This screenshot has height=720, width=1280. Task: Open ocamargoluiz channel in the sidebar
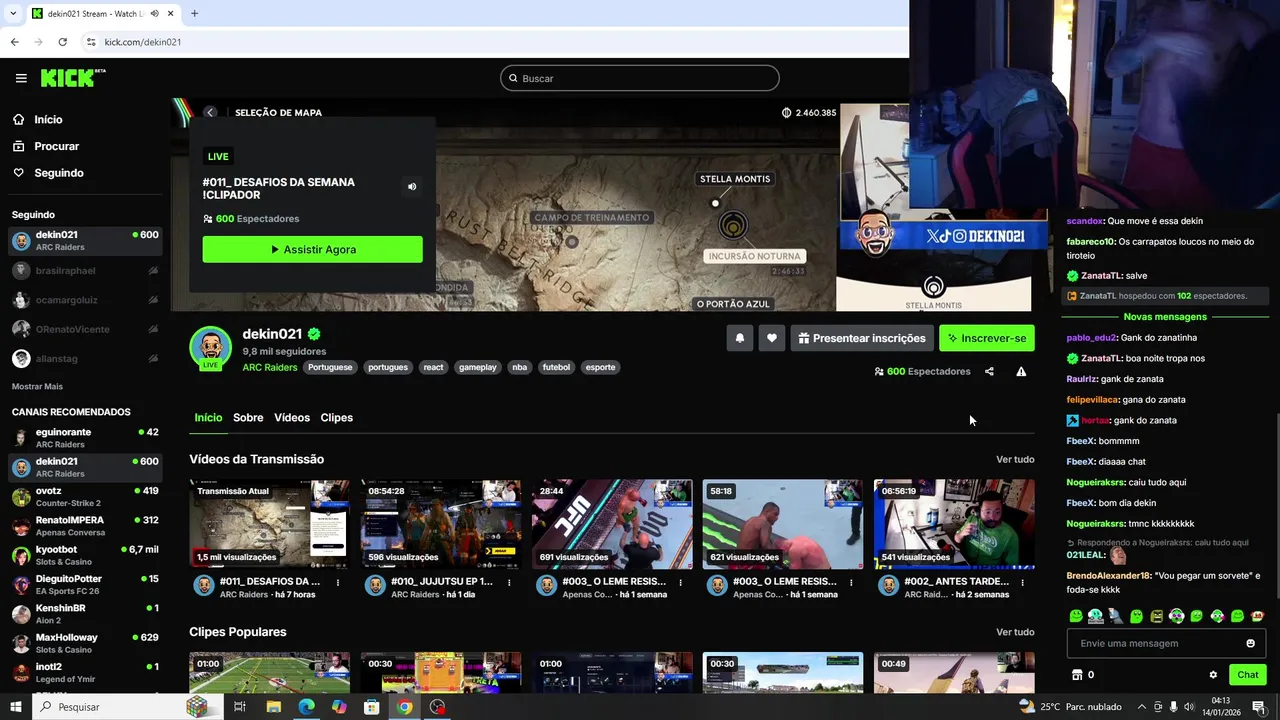coord(85,300)
